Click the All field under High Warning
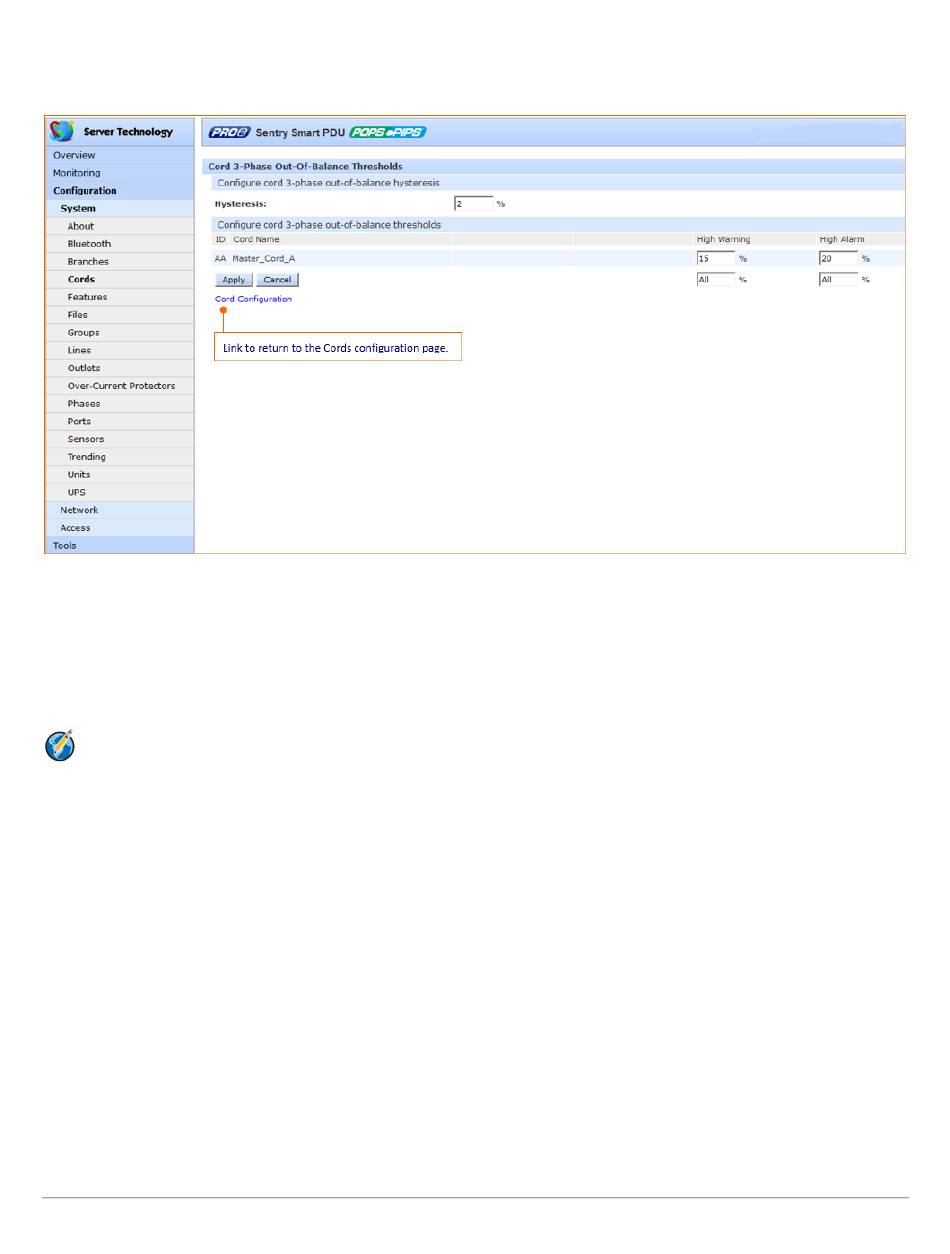950x1254 pixels. (x=715, y=280)
